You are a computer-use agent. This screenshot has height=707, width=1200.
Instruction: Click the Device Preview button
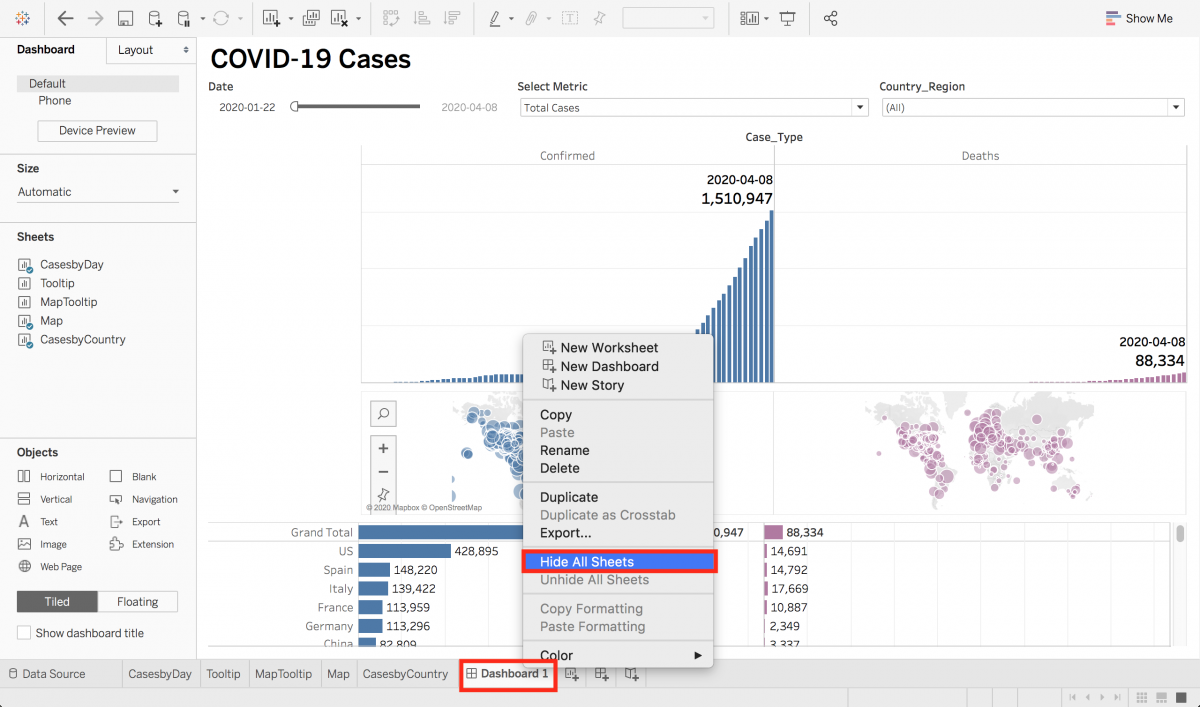click(96, 130)
